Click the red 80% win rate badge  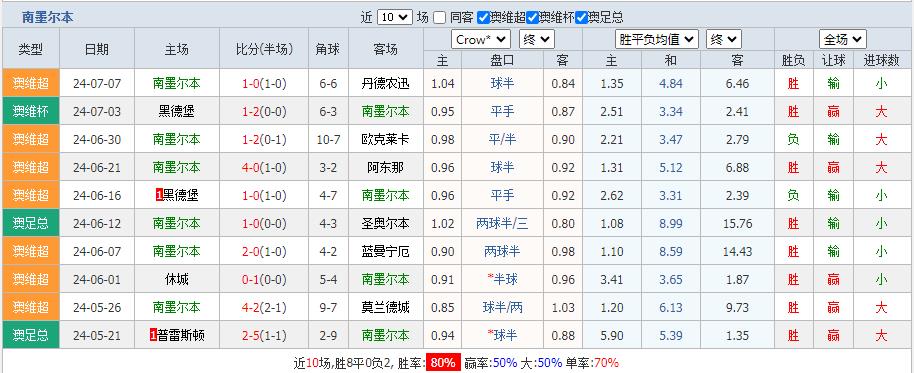tap(443, 363)
